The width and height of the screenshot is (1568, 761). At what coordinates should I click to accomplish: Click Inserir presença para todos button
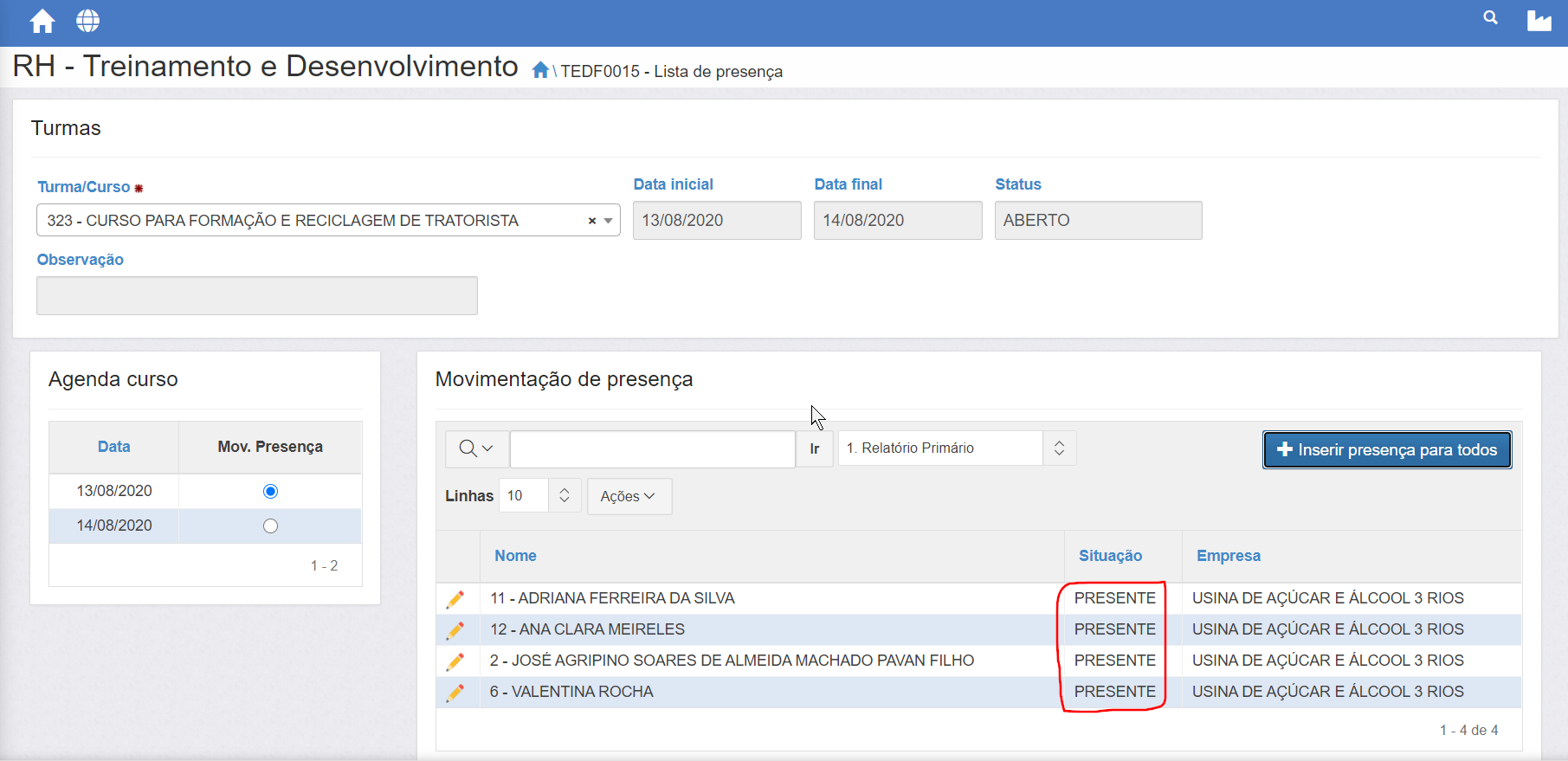(1387, 449)
